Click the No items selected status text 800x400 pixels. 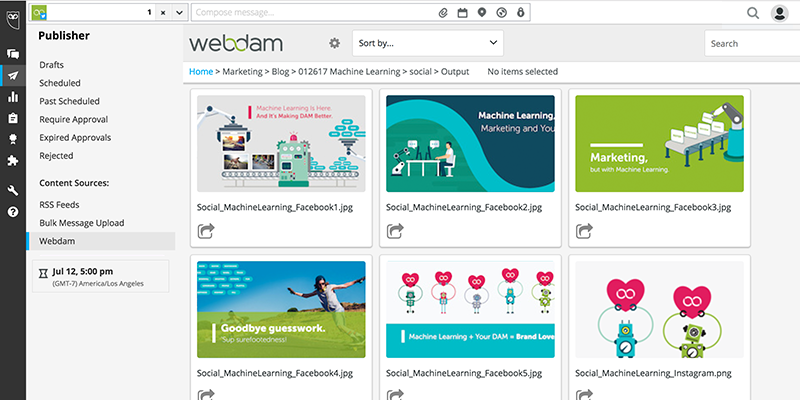522,72
